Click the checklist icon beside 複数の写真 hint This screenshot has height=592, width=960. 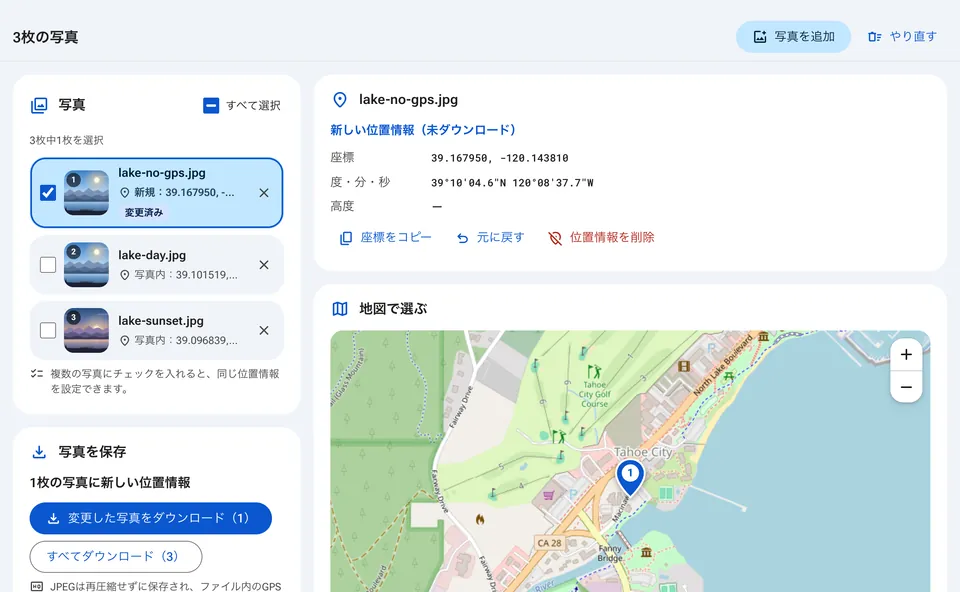click(x=37, y=373)
